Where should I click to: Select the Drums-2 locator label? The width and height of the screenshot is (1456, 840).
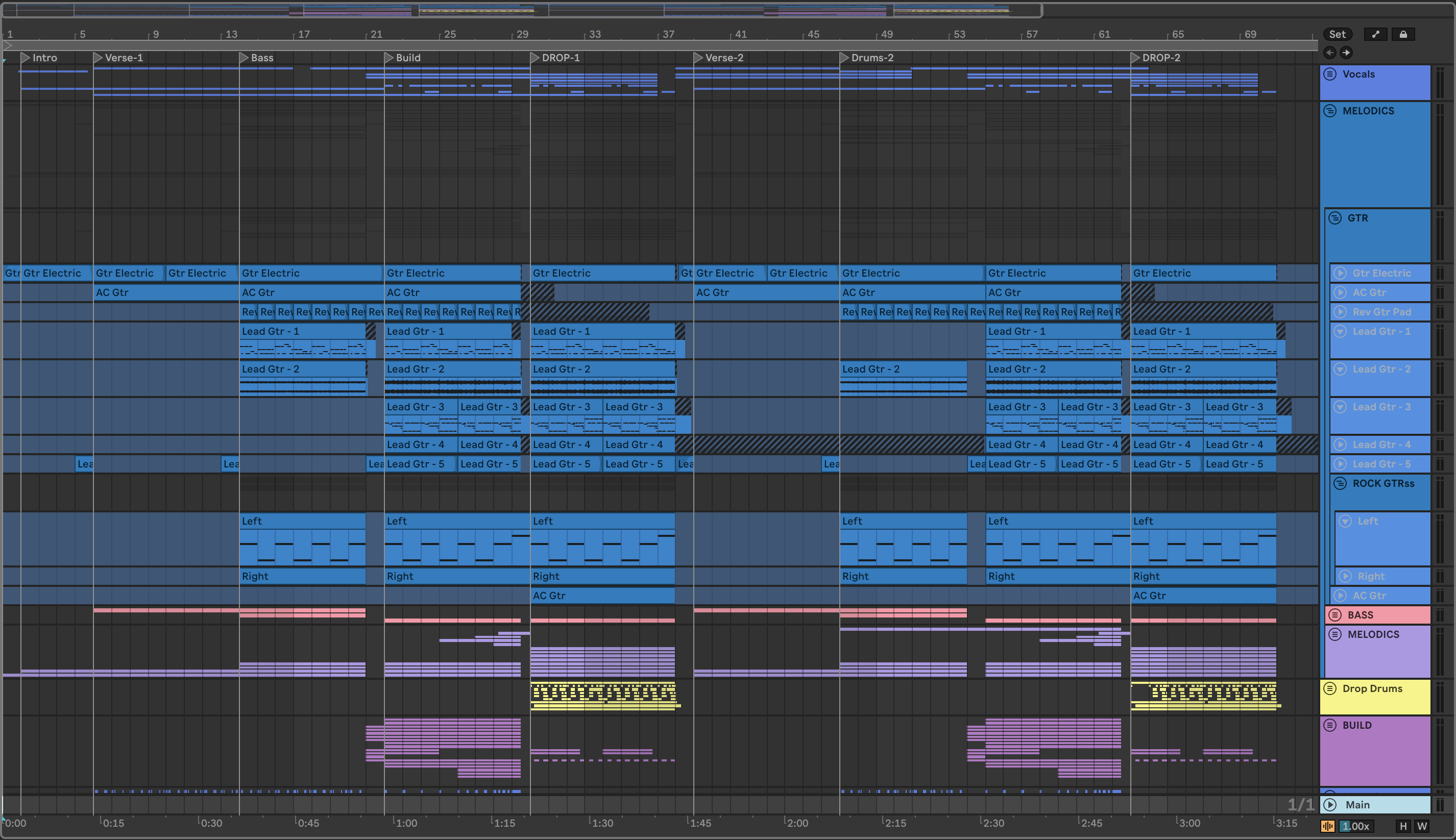tap(872, 58)
